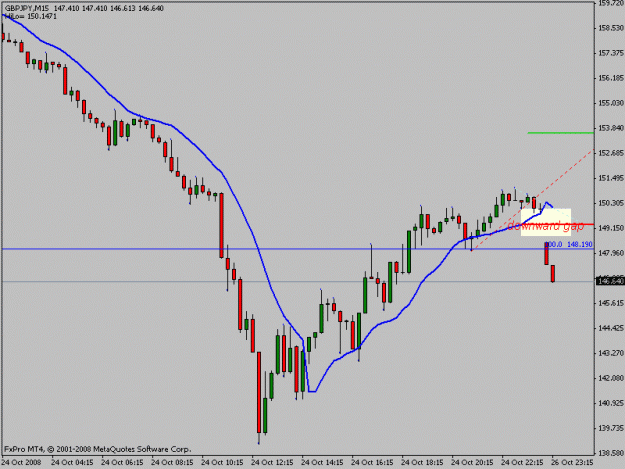The width and height of the screenshot is (625, 469).
Task: Click the red 'downward gap' text label
Action: click(x=545, y=226)
